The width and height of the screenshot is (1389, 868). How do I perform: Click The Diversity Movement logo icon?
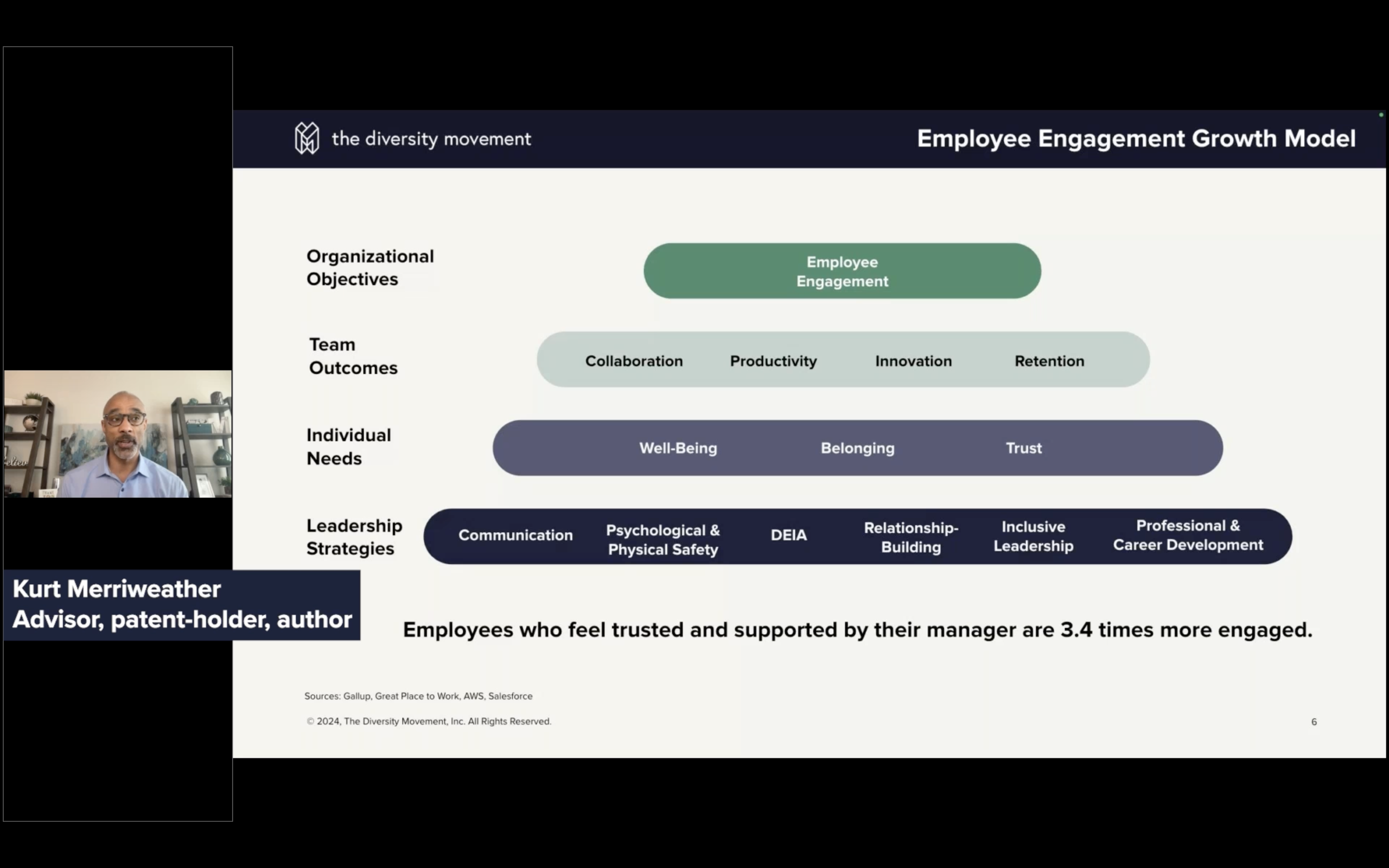pos(307,138)
